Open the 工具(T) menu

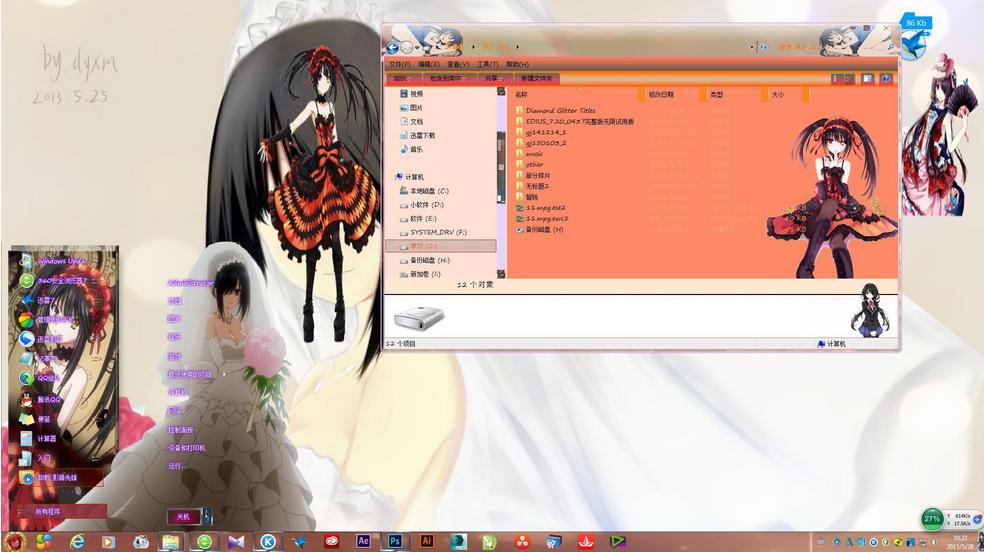[488, 64]
